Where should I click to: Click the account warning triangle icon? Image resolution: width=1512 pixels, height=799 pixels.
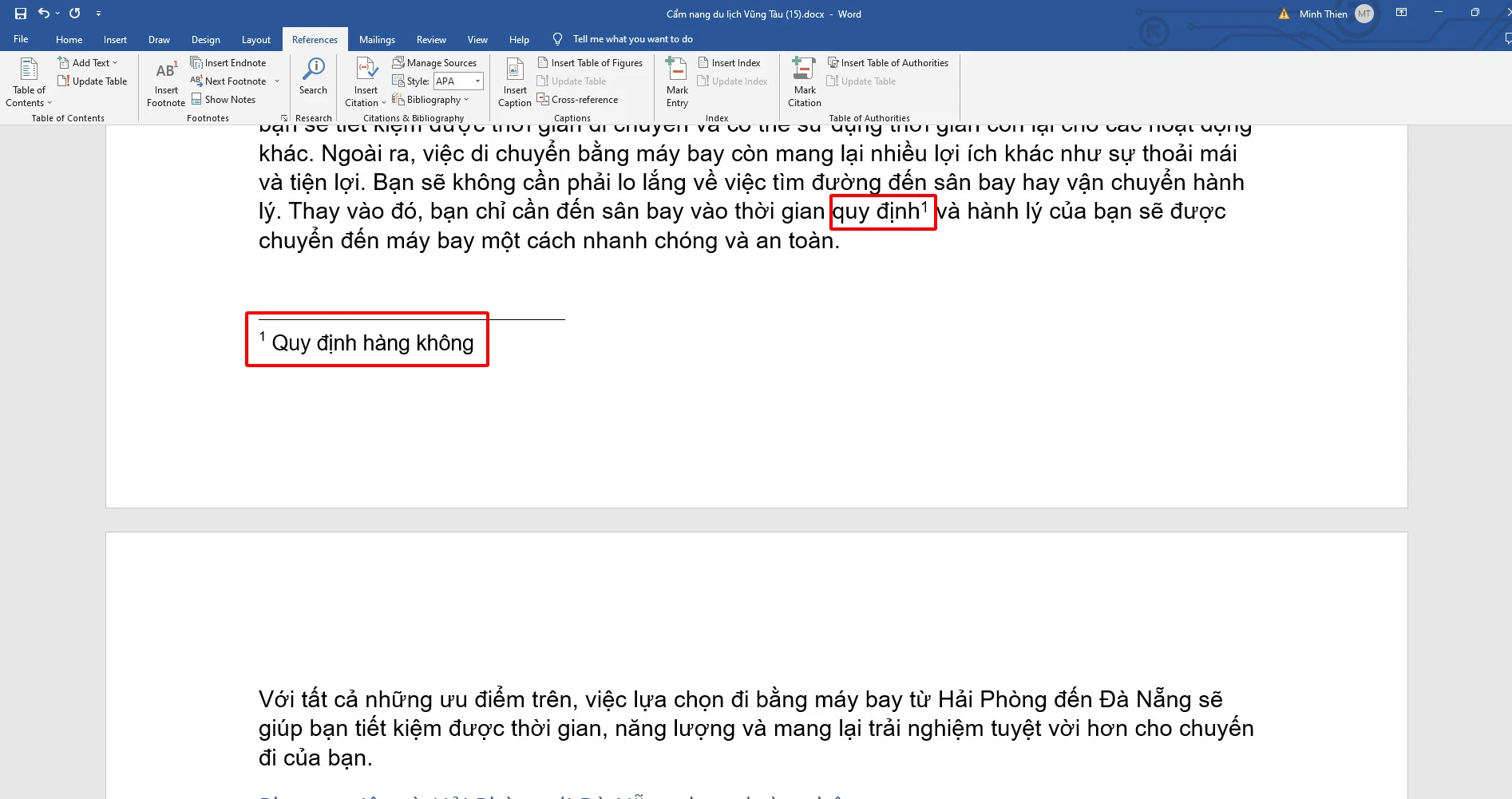click(x=1284, y=14)
